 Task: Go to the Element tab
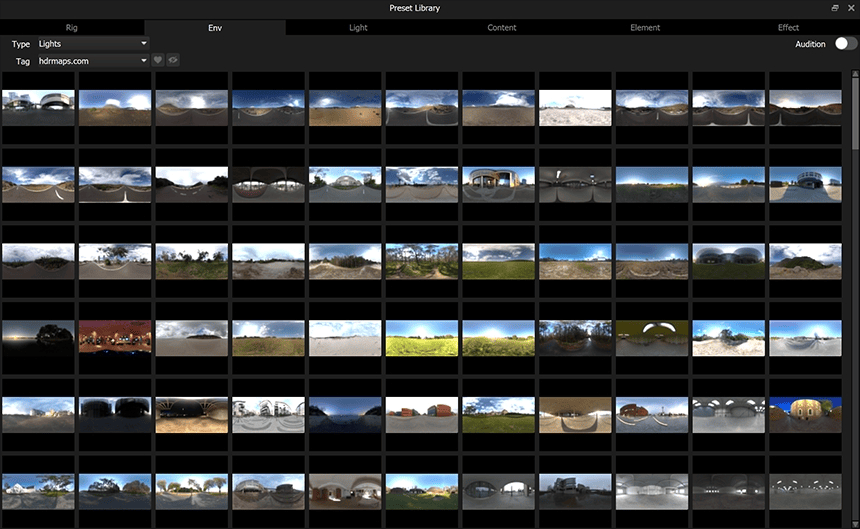tap(645, 27)
